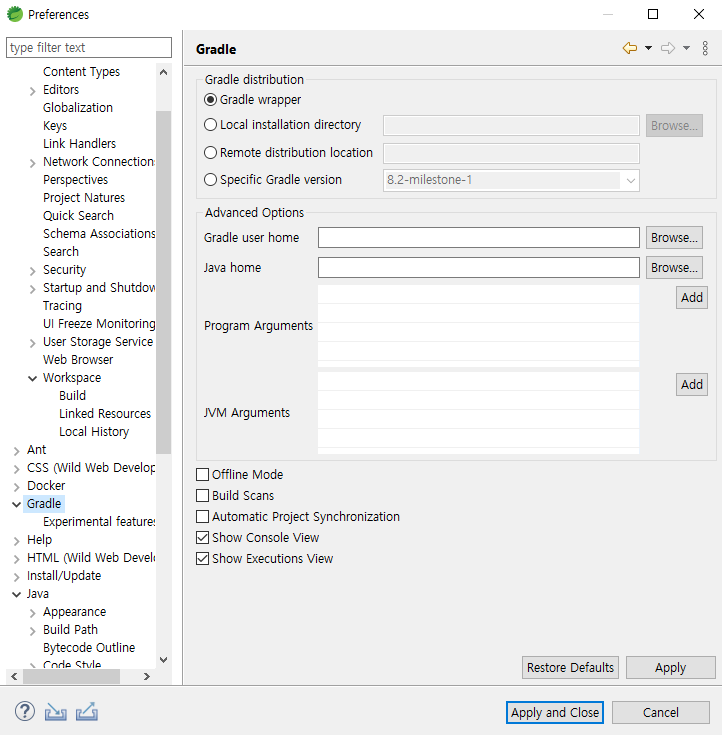Click the Gradle user home field

coord(479,238)
